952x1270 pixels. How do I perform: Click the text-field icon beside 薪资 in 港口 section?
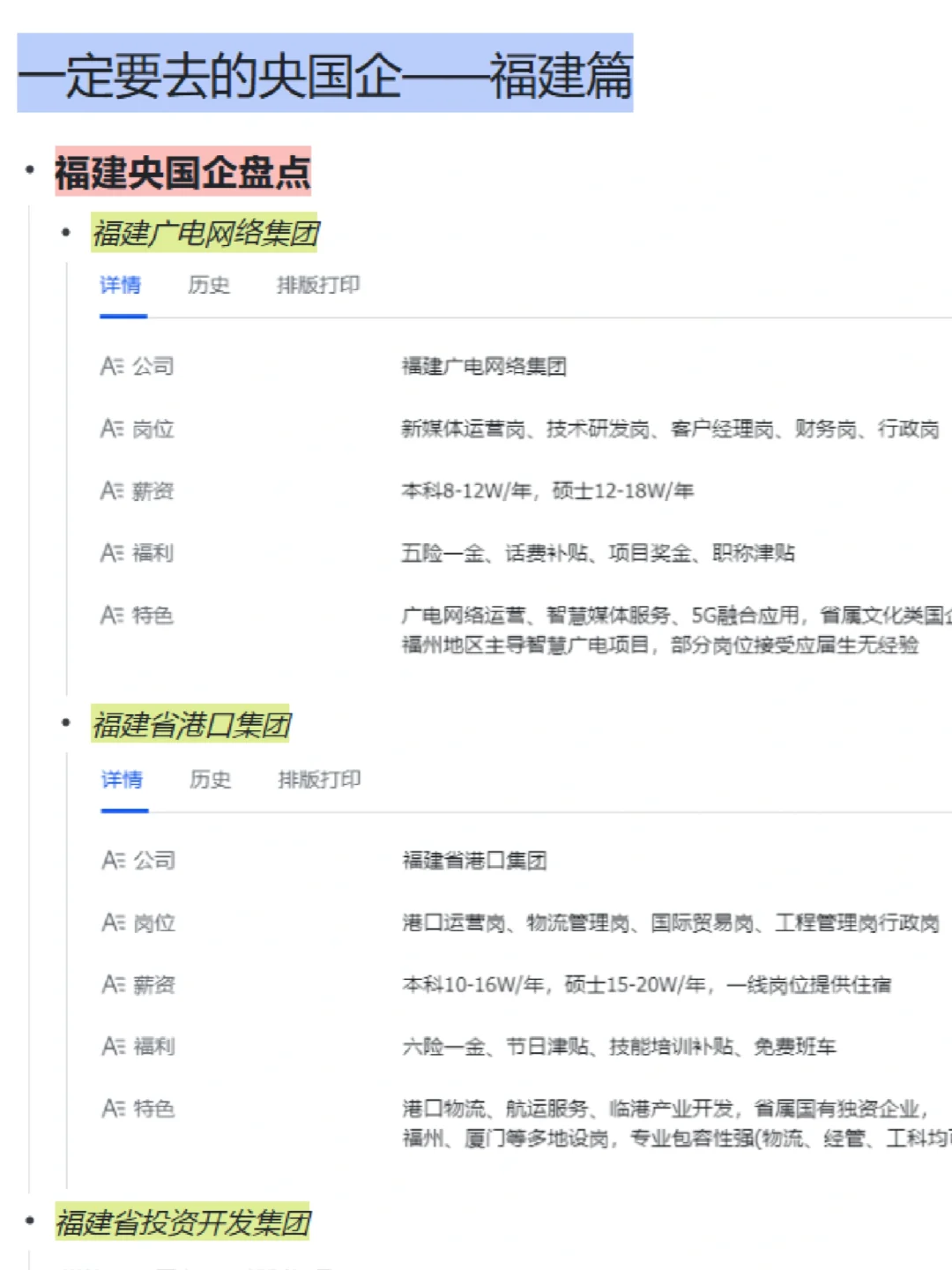pyautogui.click(x=113, y=984)
